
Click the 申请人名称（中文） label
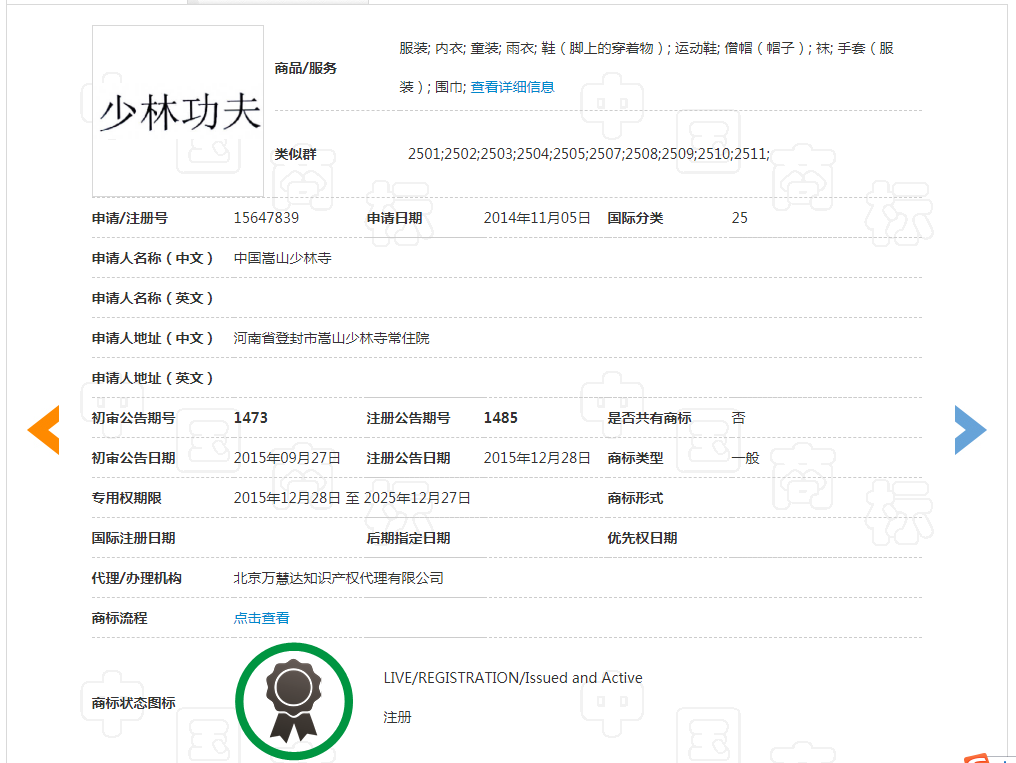tap(152, 258)
